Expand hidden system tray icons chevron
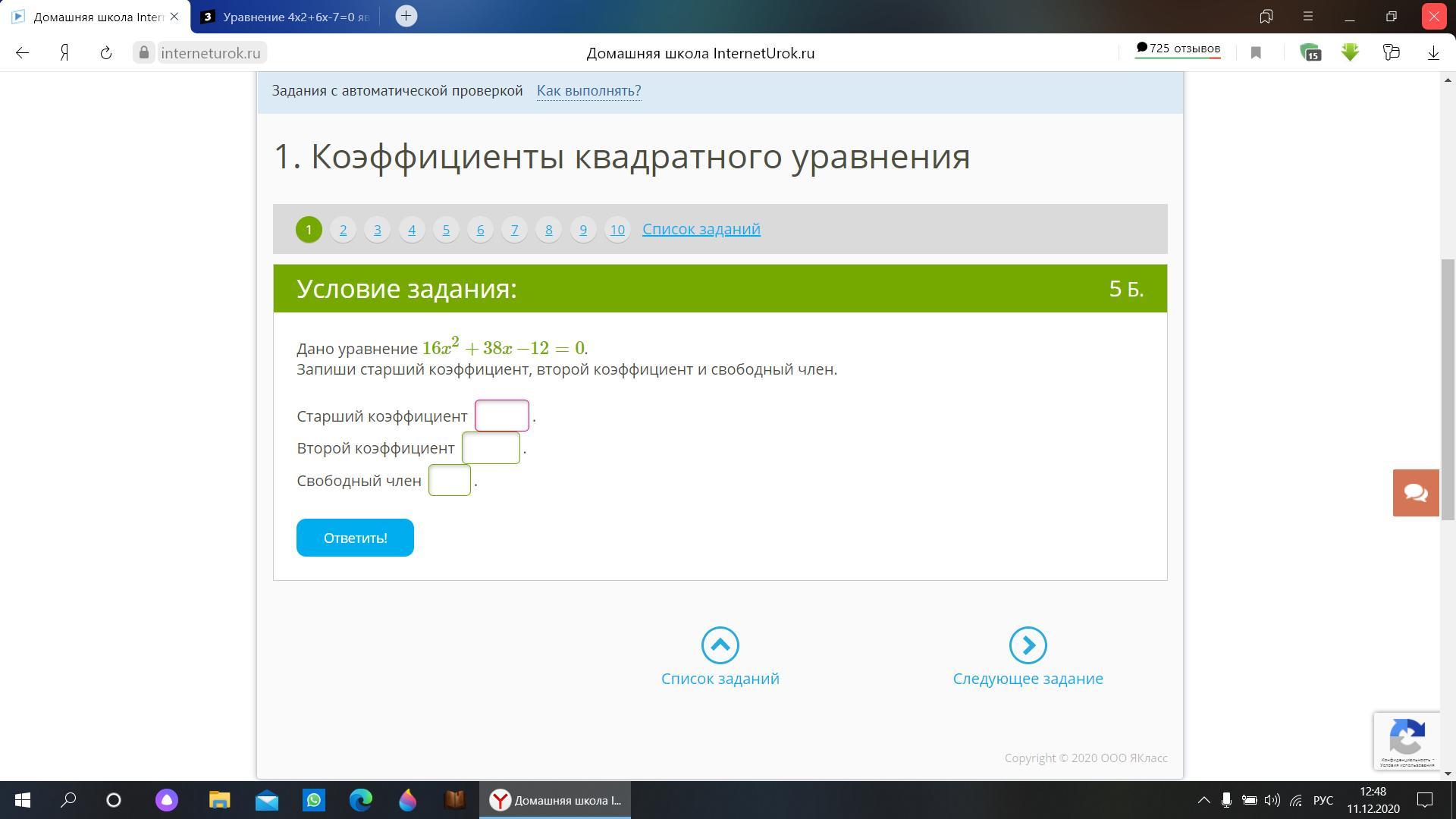The height and width of the screenshot is (819, 1456). coord(1203,800)
